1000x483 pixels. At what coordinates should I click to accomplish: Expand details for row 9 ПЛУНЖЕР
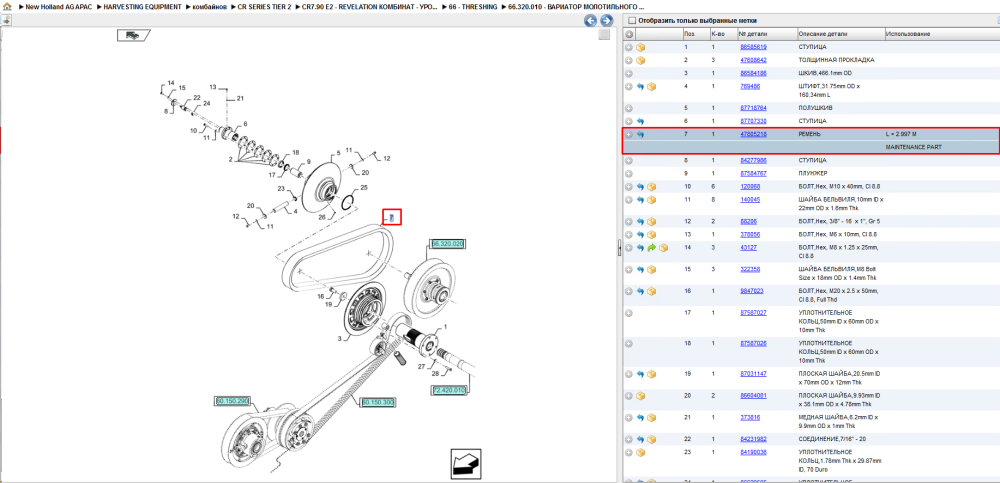tap(629, 174)
